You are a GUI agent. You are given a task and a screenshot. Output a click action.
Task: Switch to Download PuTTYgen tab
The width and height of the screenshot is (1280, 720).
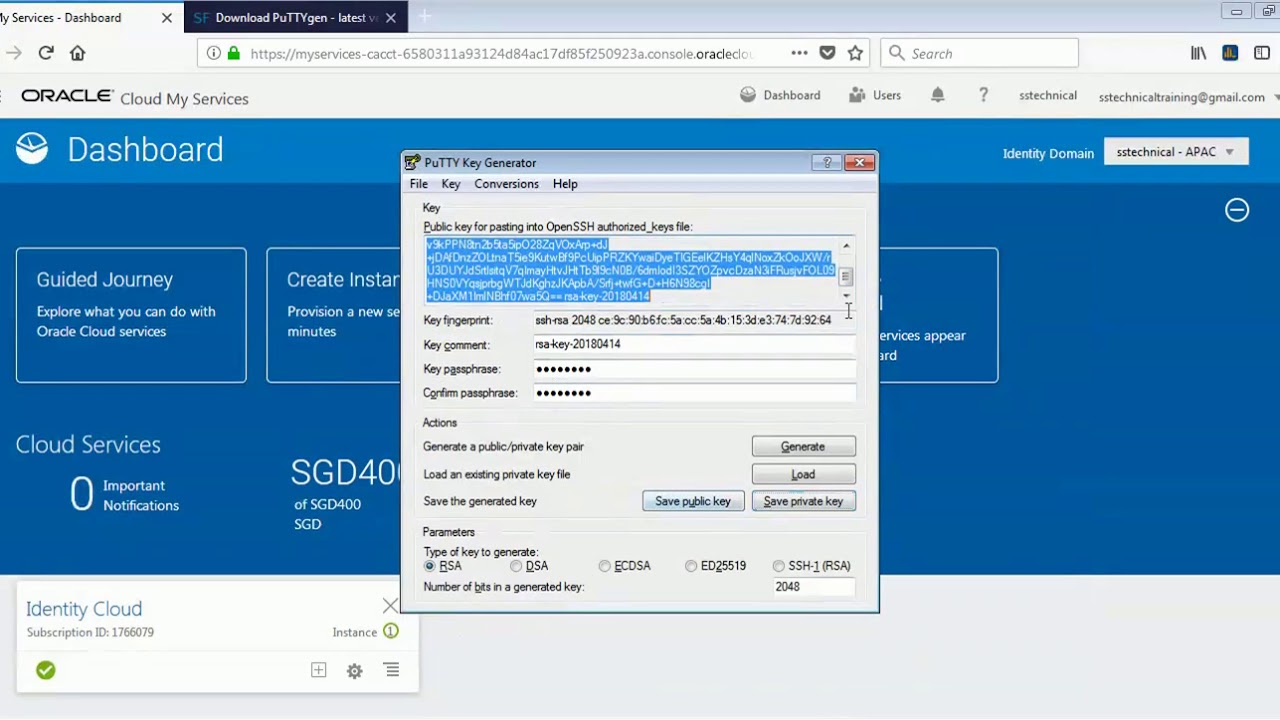(x=296, y=17)
